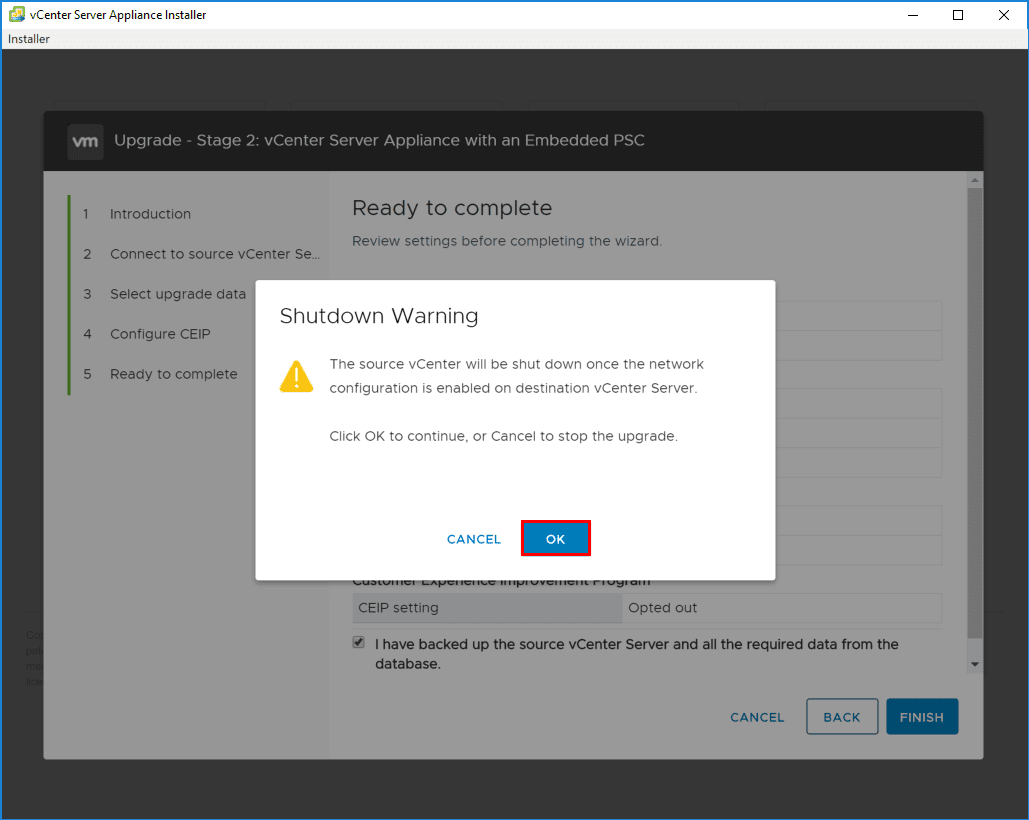Viewport: 1029px width, 820px height.
Task: Open the Installer menu
Action: (x=28, y=39)
